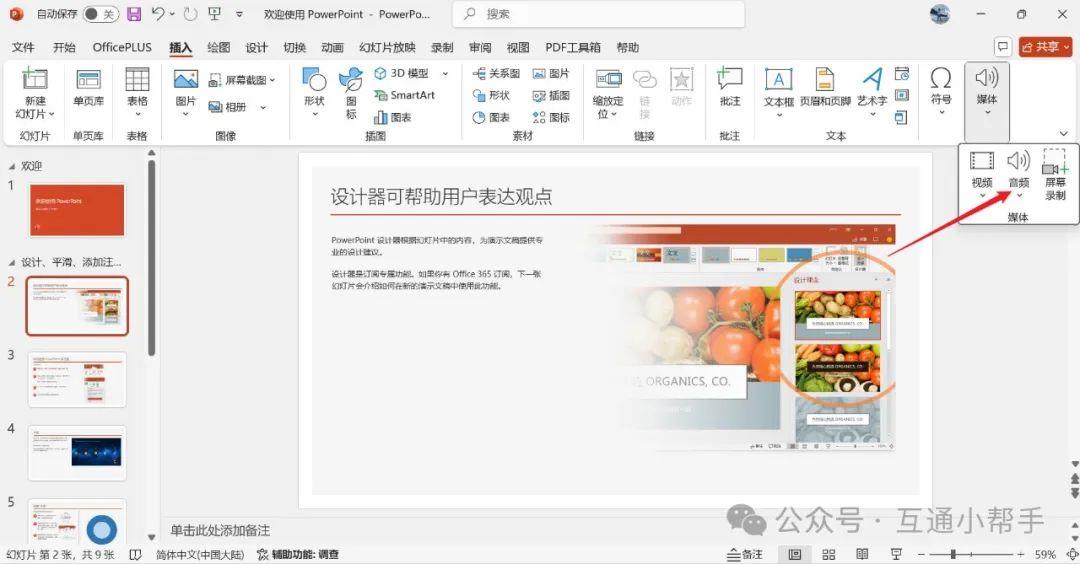The height and width of the screenshot is (564, 1080).
Task: Collapse the ribbon with the chevron
Action: (x=1063, y=134)
